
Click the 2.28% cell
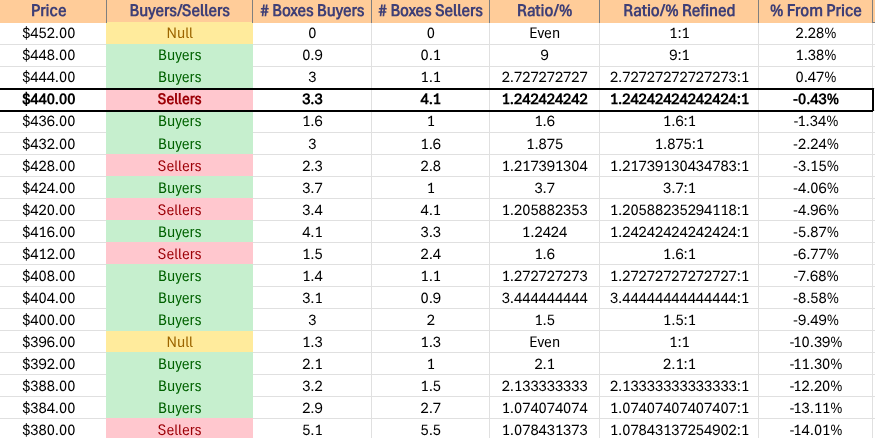(x=816, y=33)
